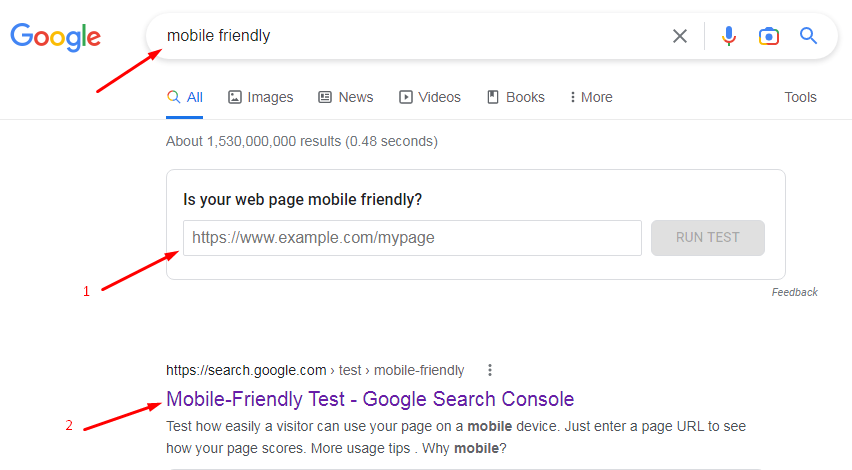The image size is (852, 470).
Task: Clear the search query with X
Action: (x=680, y=36)
